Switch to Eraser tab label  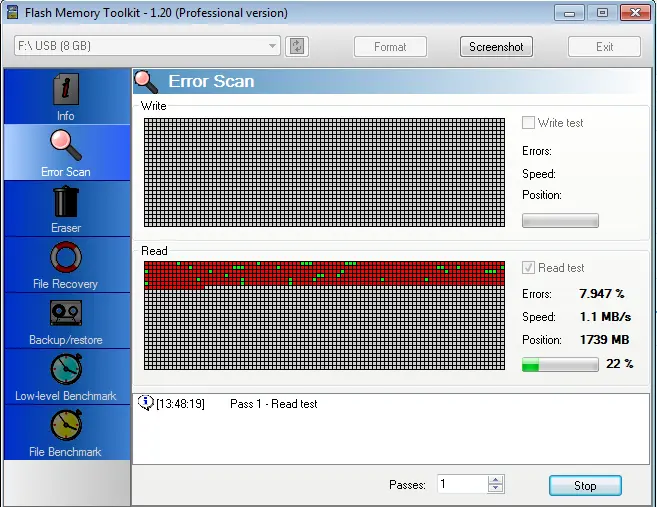[66, 228]
